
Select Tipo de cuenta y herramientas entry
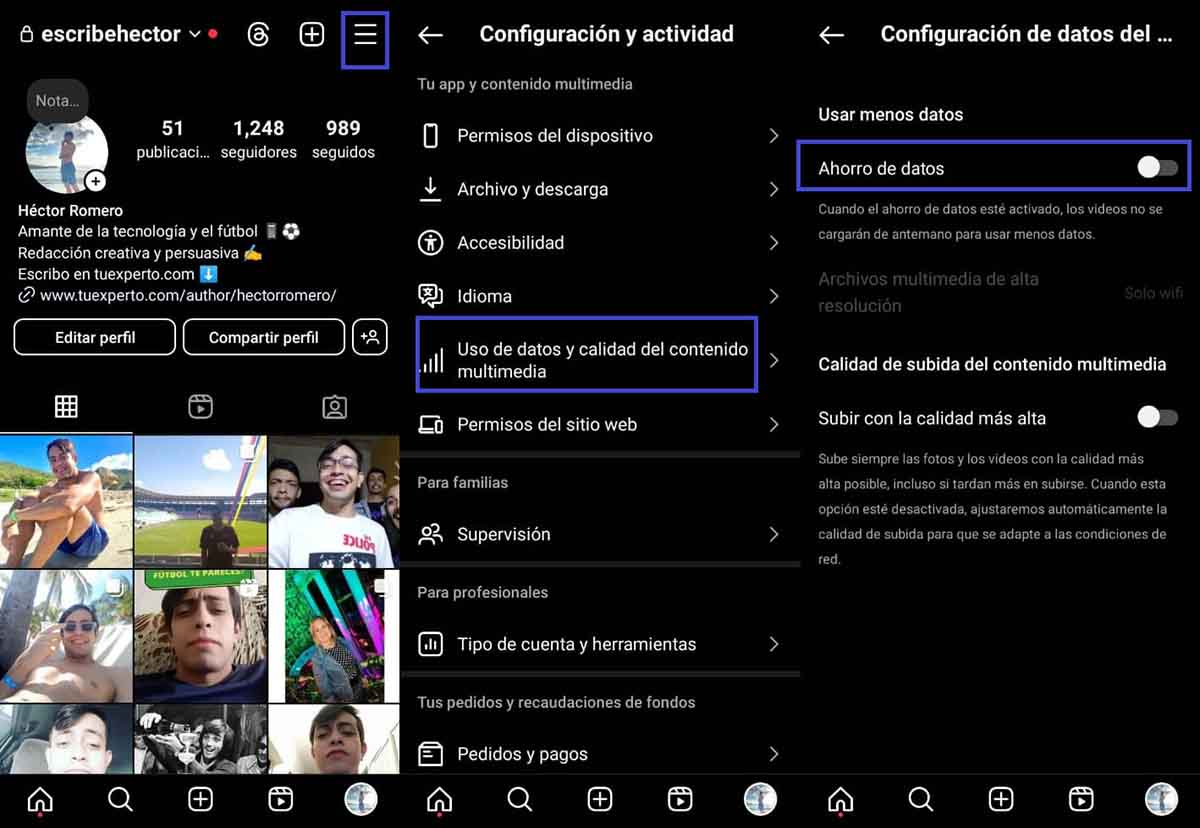point(600,644)
